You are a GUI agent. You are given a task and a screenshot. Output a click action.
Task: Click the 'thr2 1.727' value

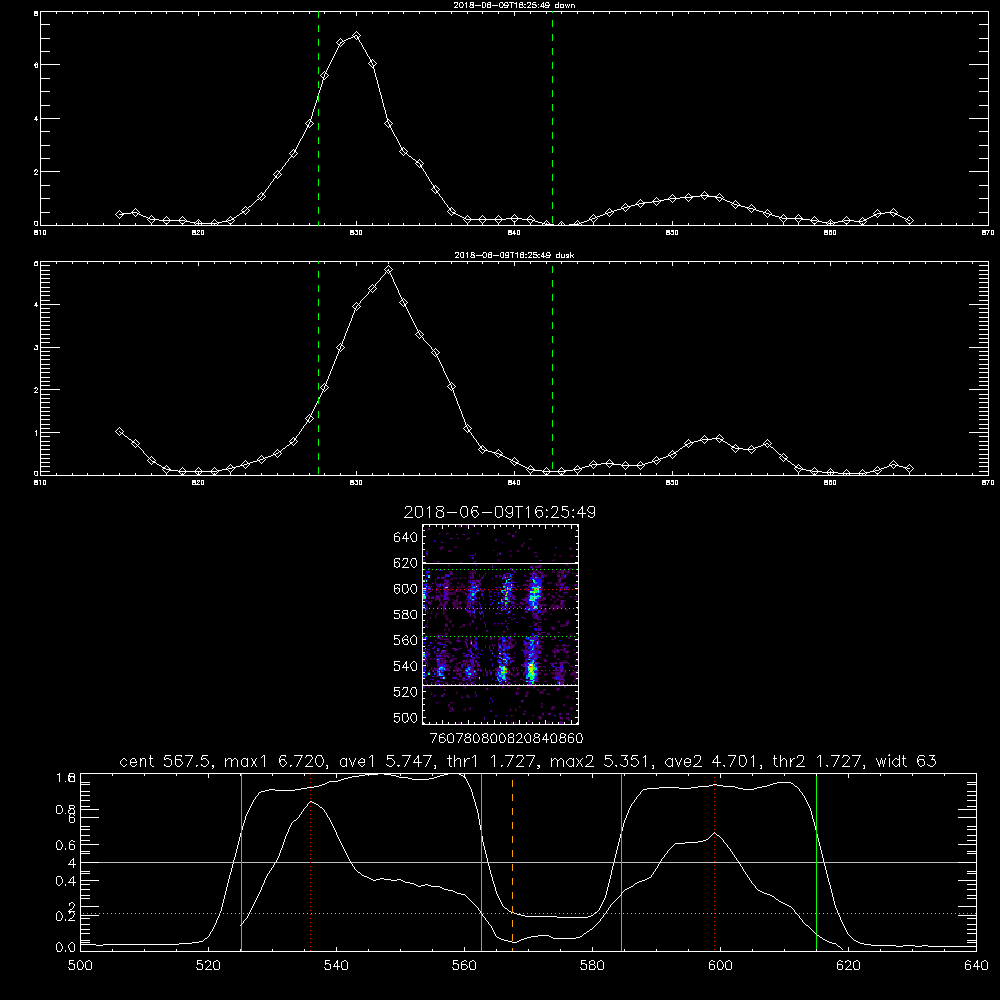tap(819, 761)
